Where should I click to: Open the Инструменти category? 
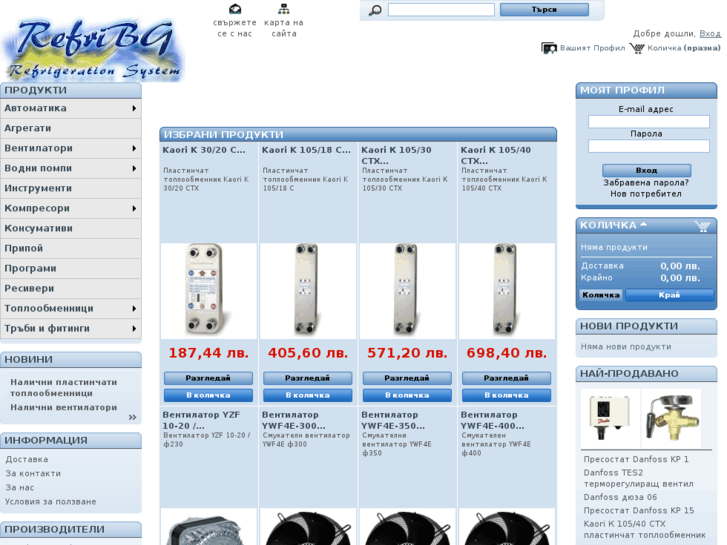coord(71,188)
